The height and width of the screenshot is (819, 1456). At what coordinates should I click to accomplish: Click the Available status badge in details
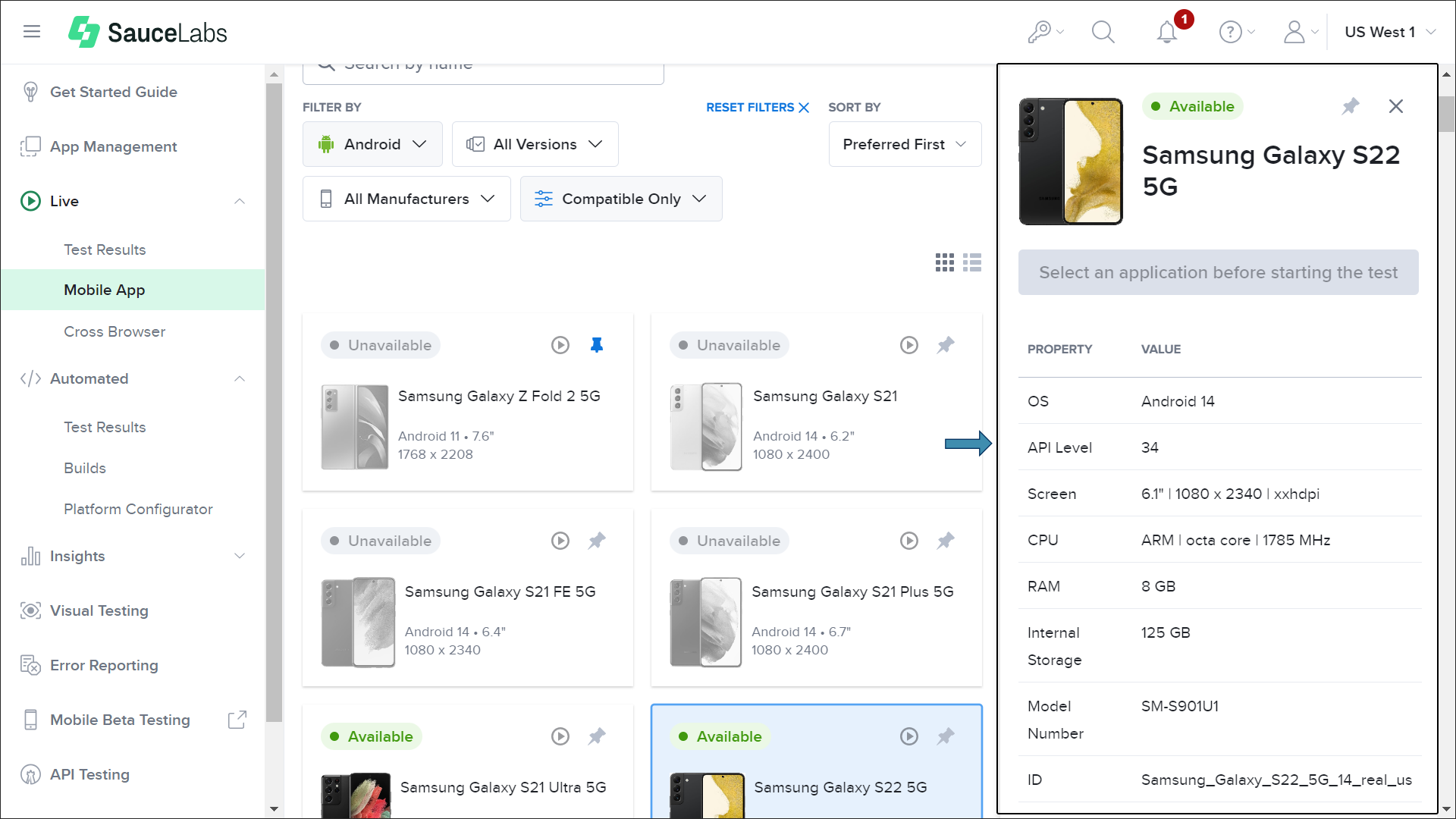click(1193, 106)
